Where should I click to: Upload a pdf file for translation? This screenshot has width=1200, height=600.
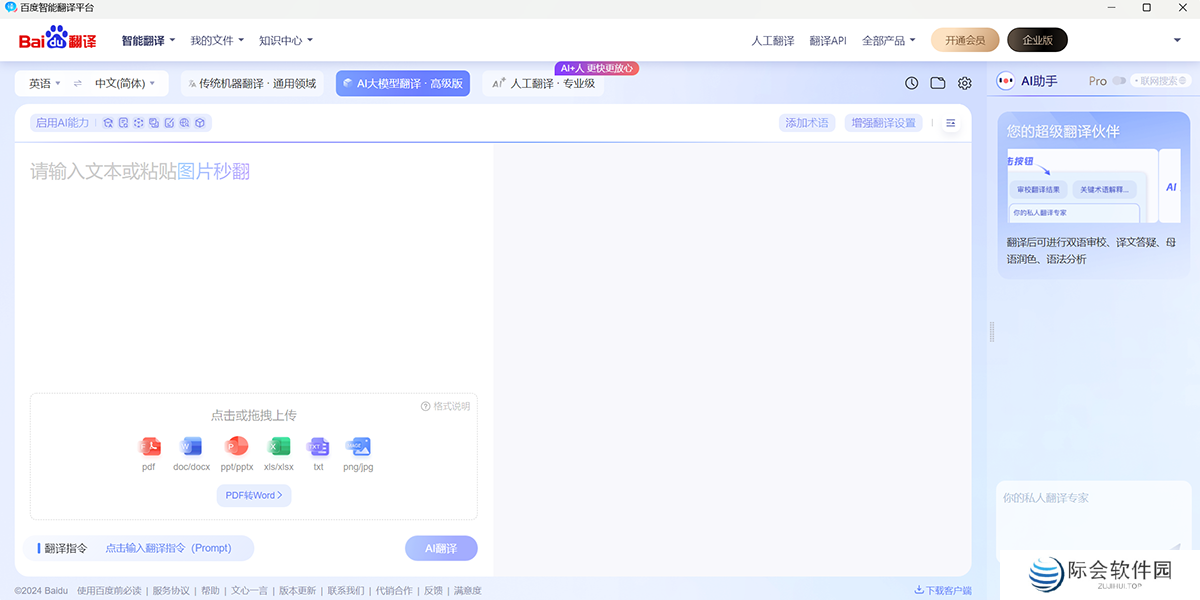click(151, 448)
